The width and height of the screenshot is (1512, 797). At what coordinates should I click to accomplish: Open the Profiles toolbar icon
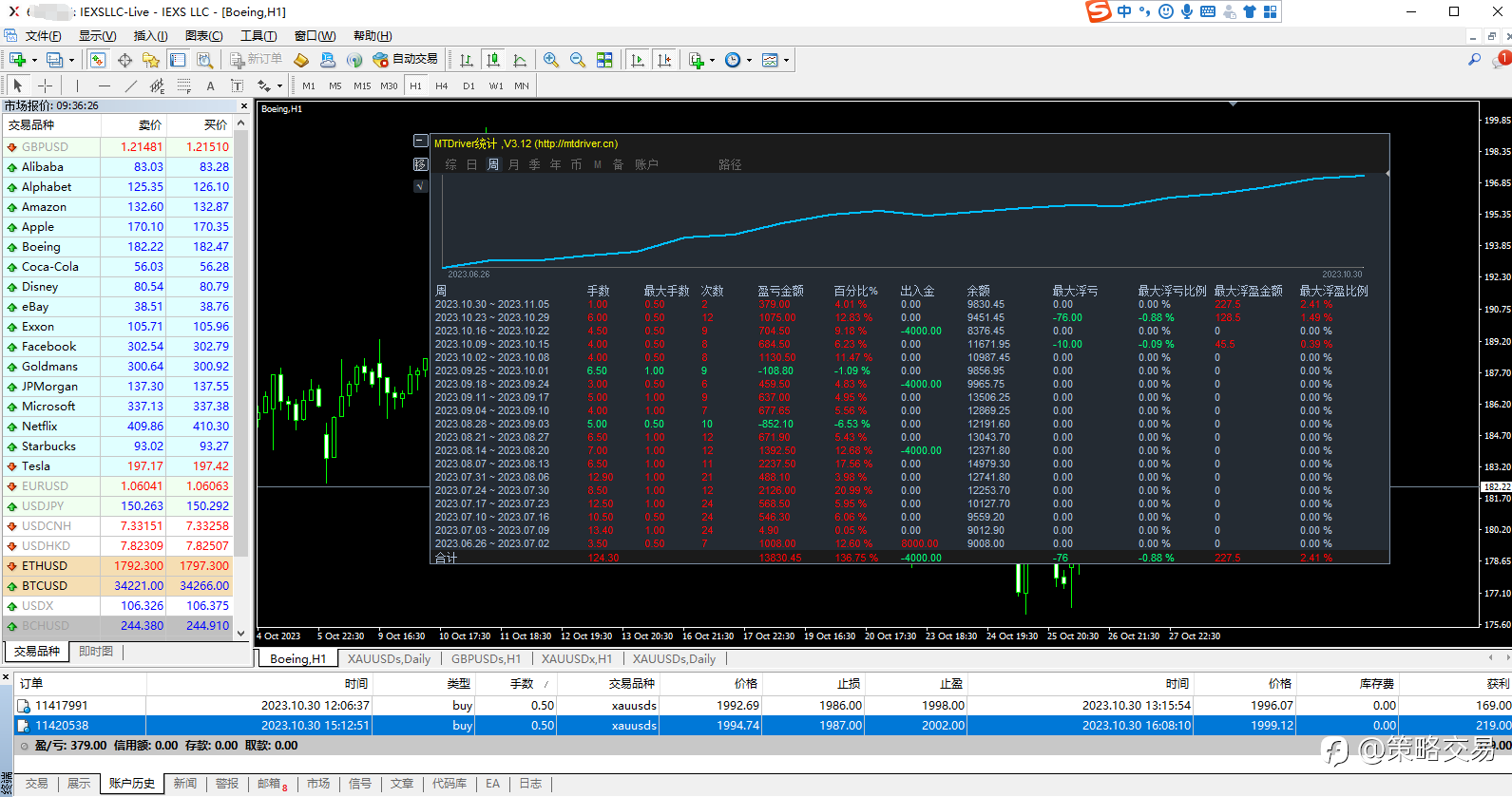(x=55, y=60)
